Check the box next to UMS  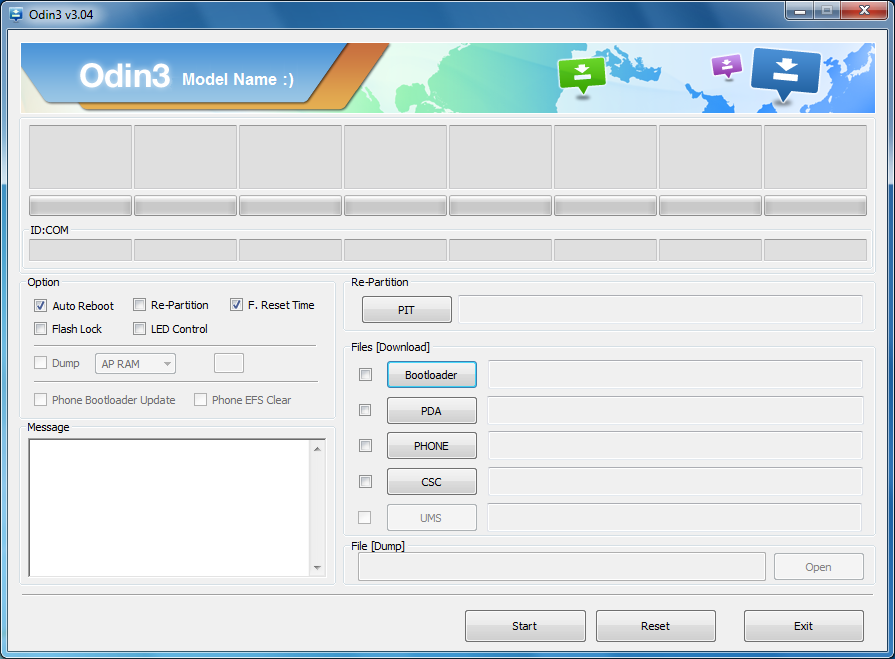point(364,518)
